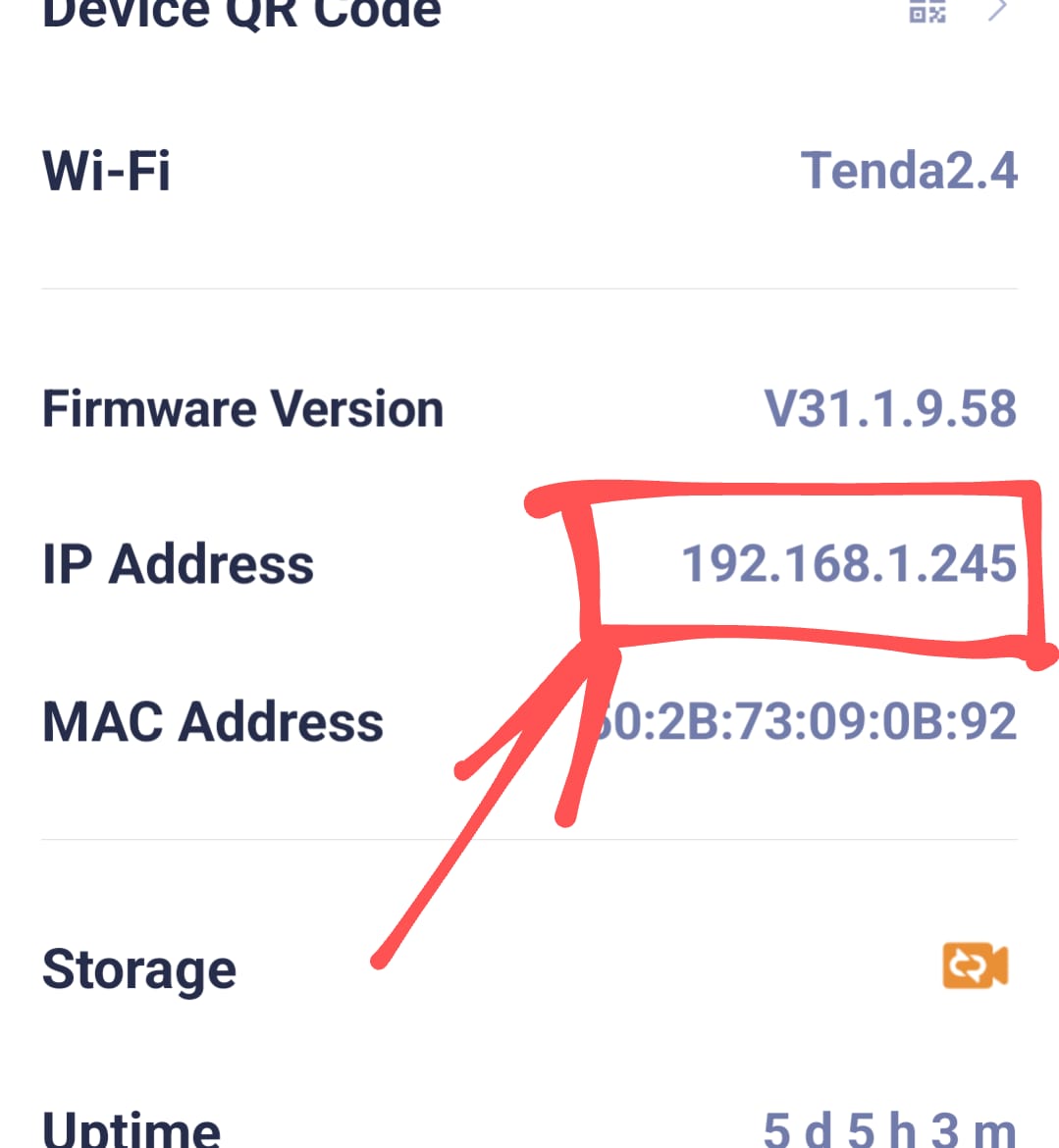Open the Firmware Version entry
Screen dimensions: 1059x1148
tap(530, 408)
